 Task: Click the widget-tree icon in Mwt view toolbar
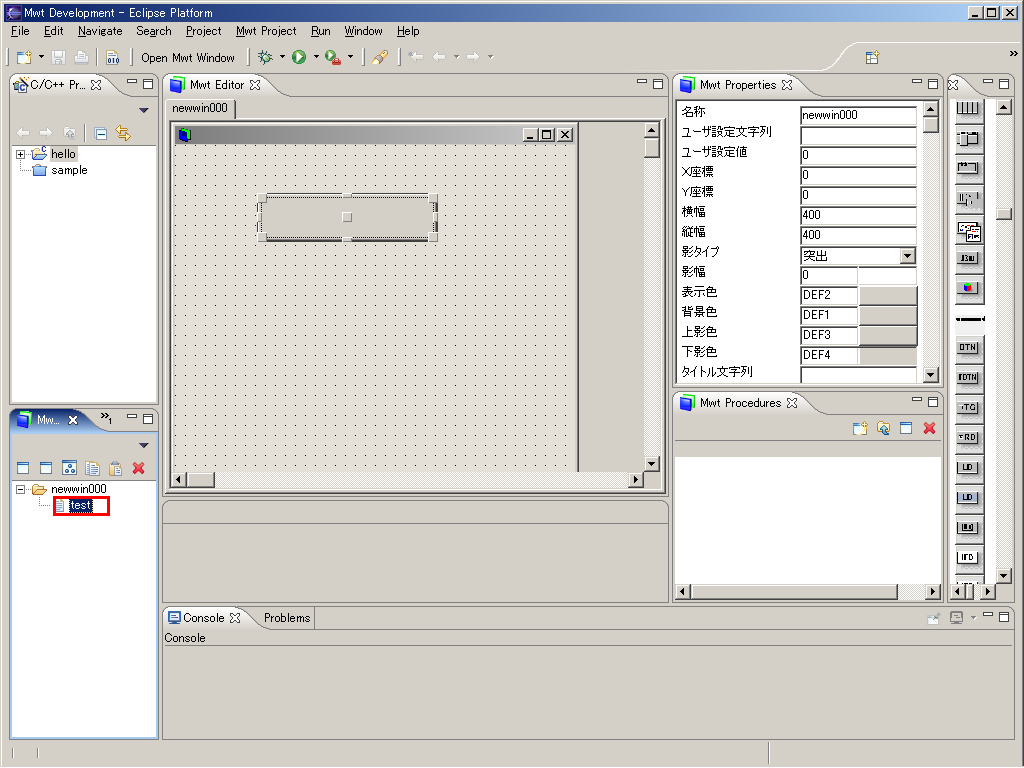tap(69, 468)
